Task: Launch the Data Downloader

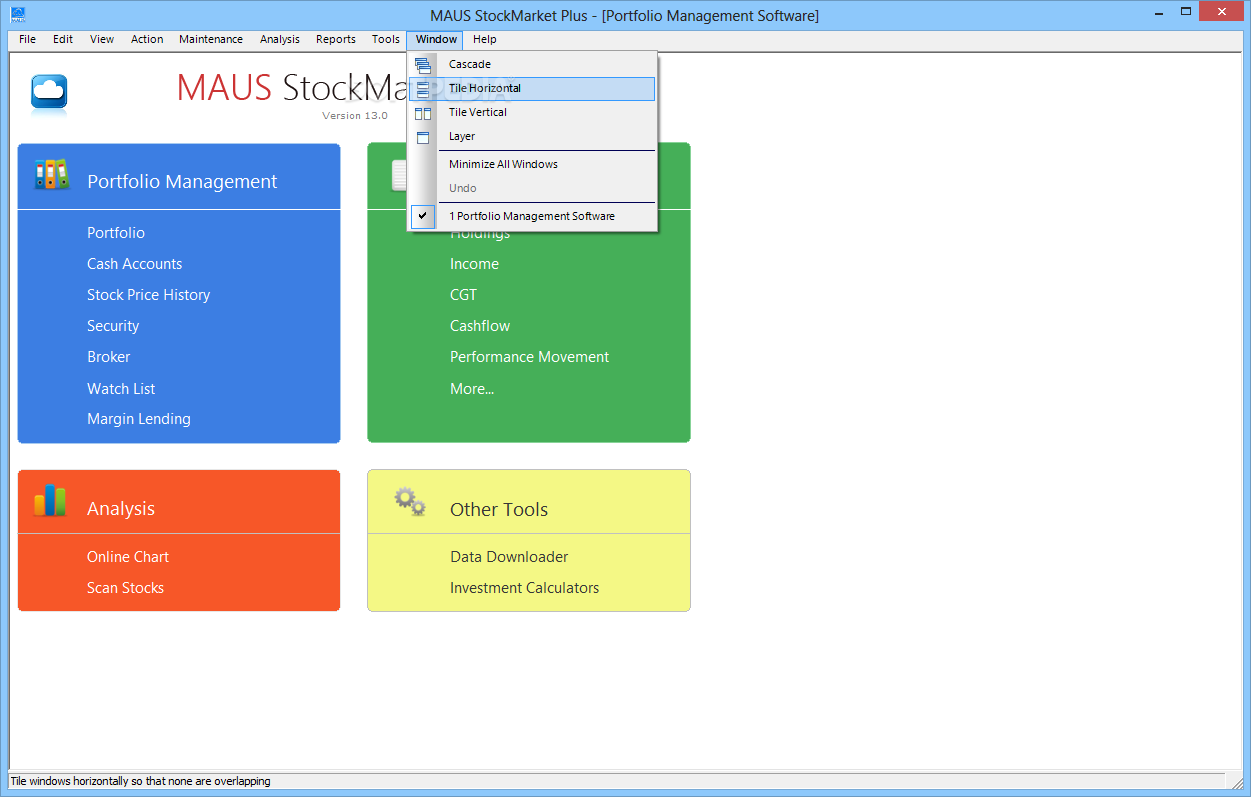Action: (509, 557)
